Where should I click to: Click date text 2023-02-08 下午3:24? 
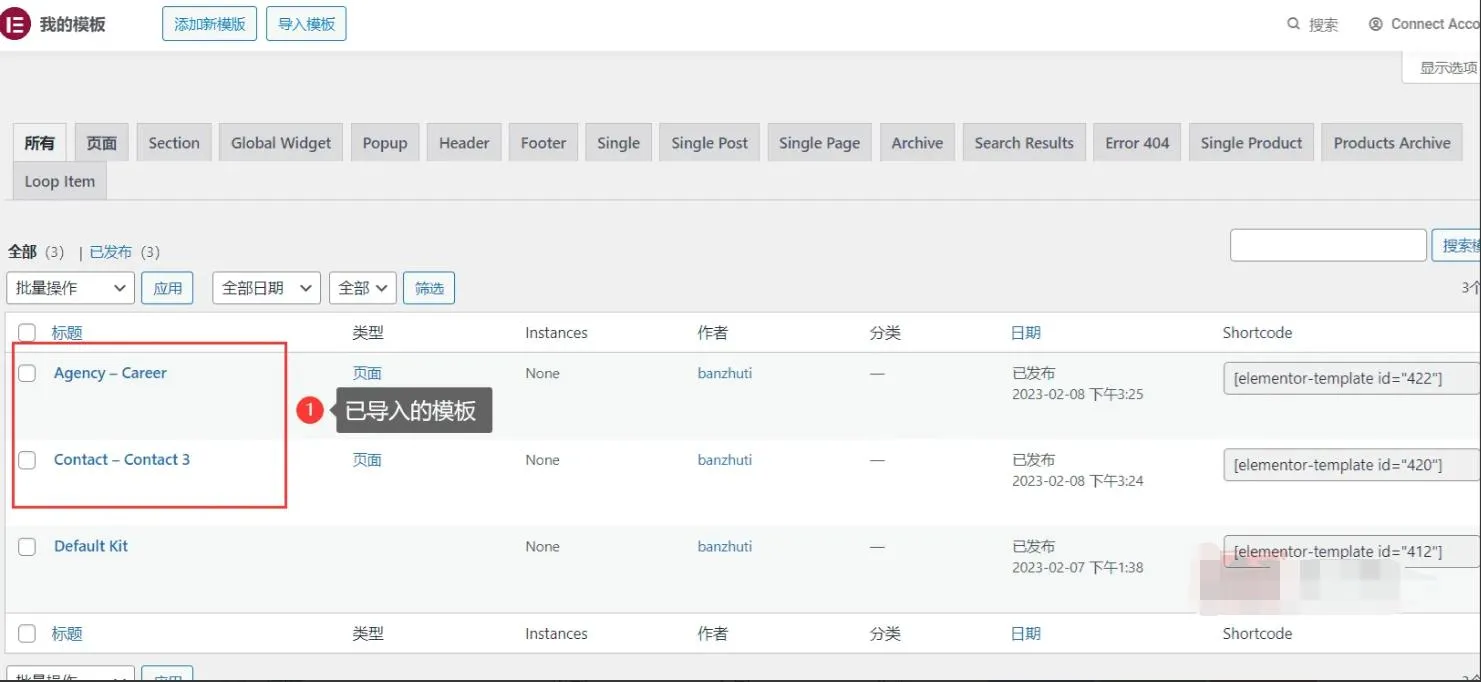[x=1078, y=481]
